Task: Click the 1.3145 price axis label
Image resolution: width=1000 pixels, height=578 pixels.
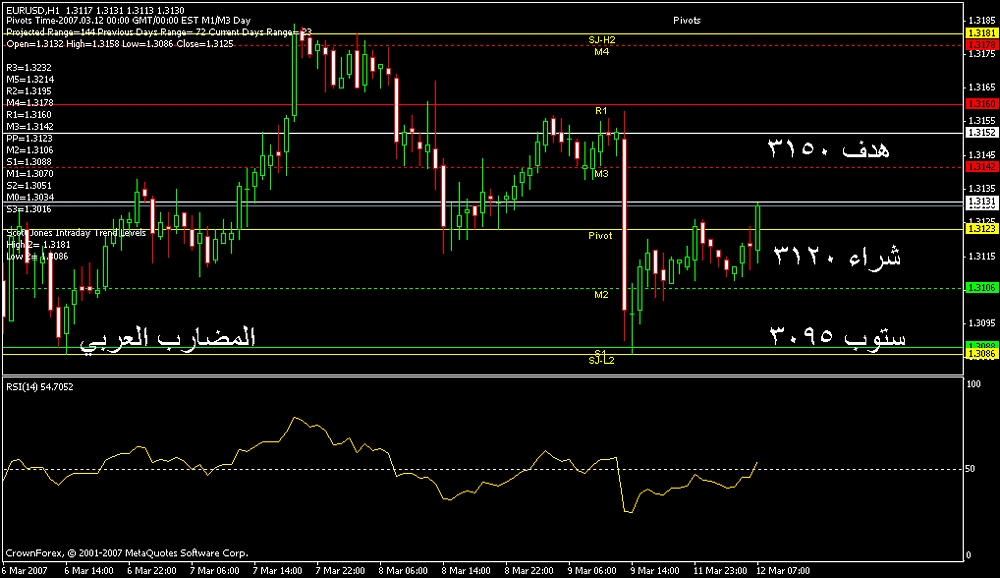Action: point(982,155)
